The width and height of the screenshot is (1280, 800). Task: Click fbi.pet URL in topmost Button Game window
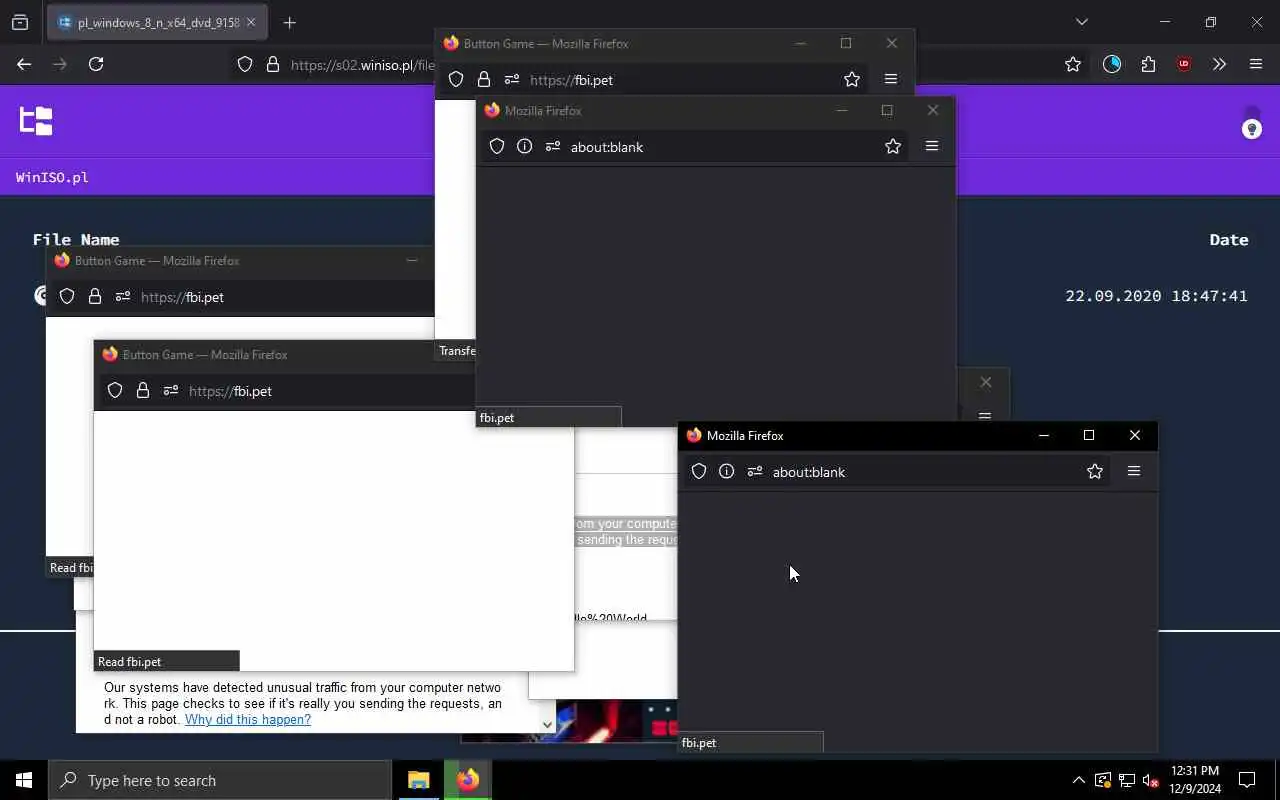(571, 80)
